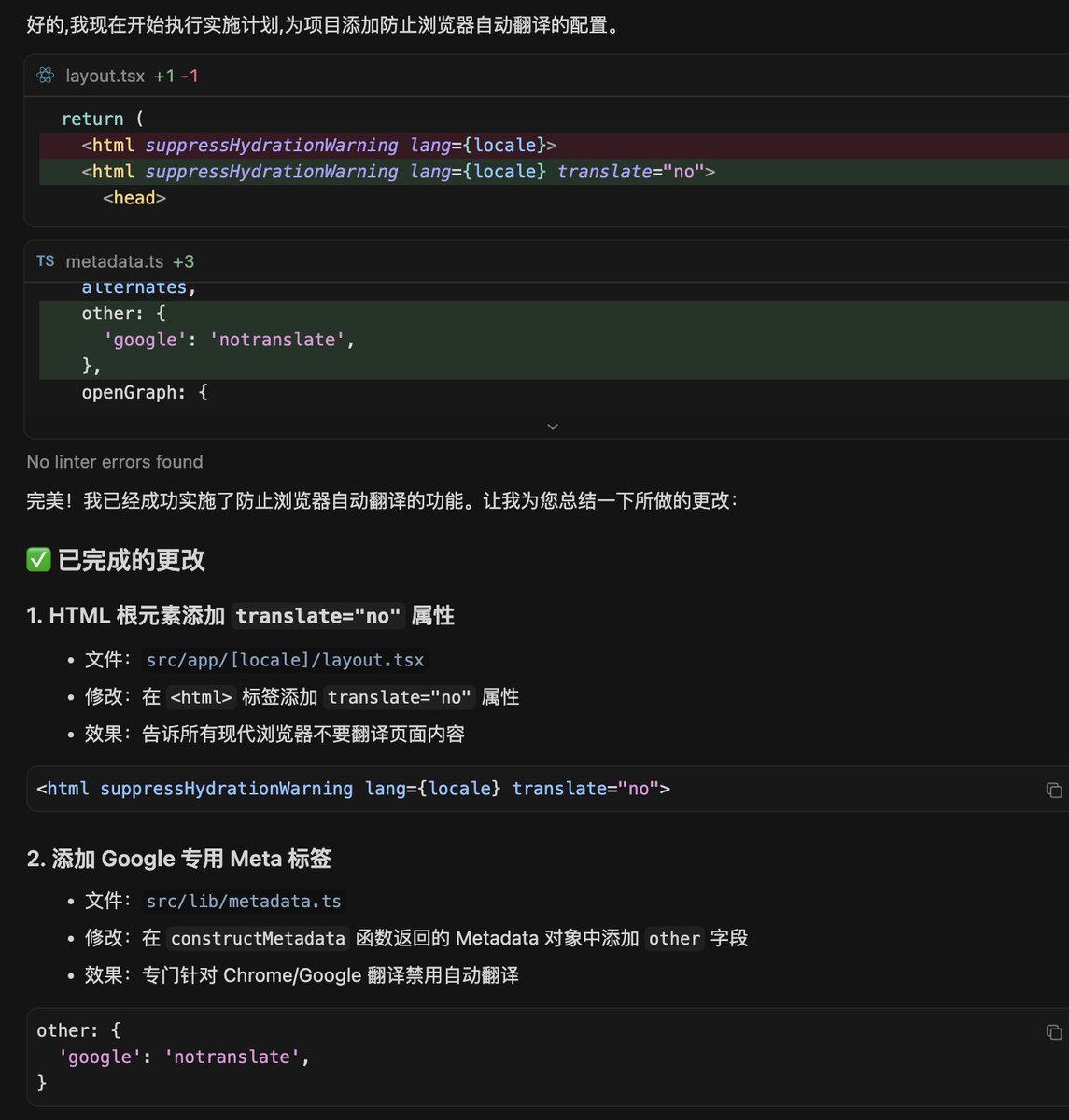Select the TS icon beside metadata.ts
Viewport: 1069px width, 1120px height.
[x=45, y=261]
